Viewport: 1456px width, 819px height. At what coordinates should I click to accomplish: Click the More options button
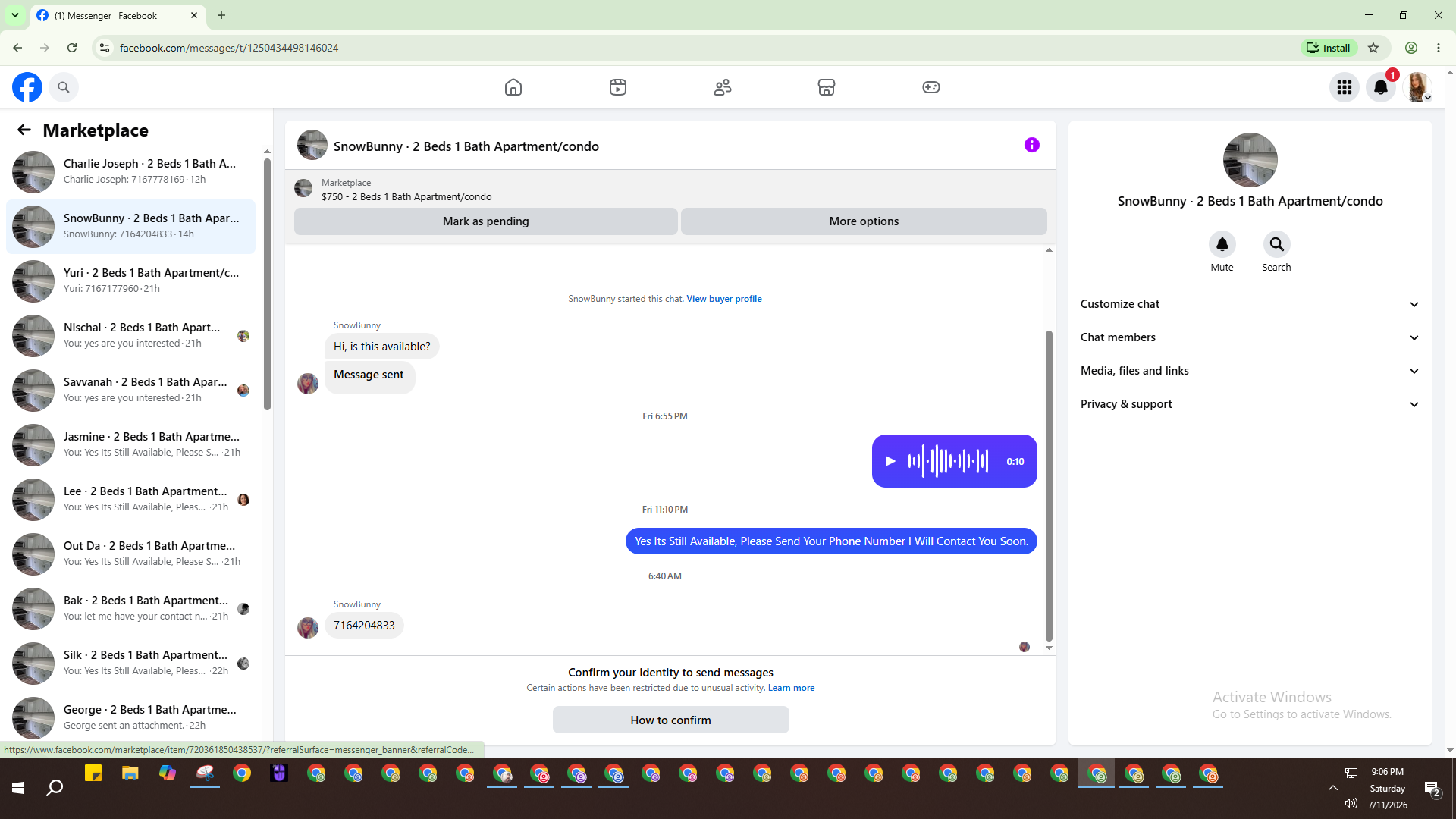864,221
